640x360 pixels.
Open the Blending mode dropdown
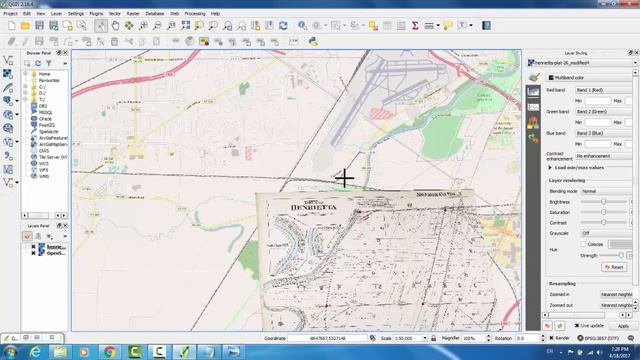606,191
